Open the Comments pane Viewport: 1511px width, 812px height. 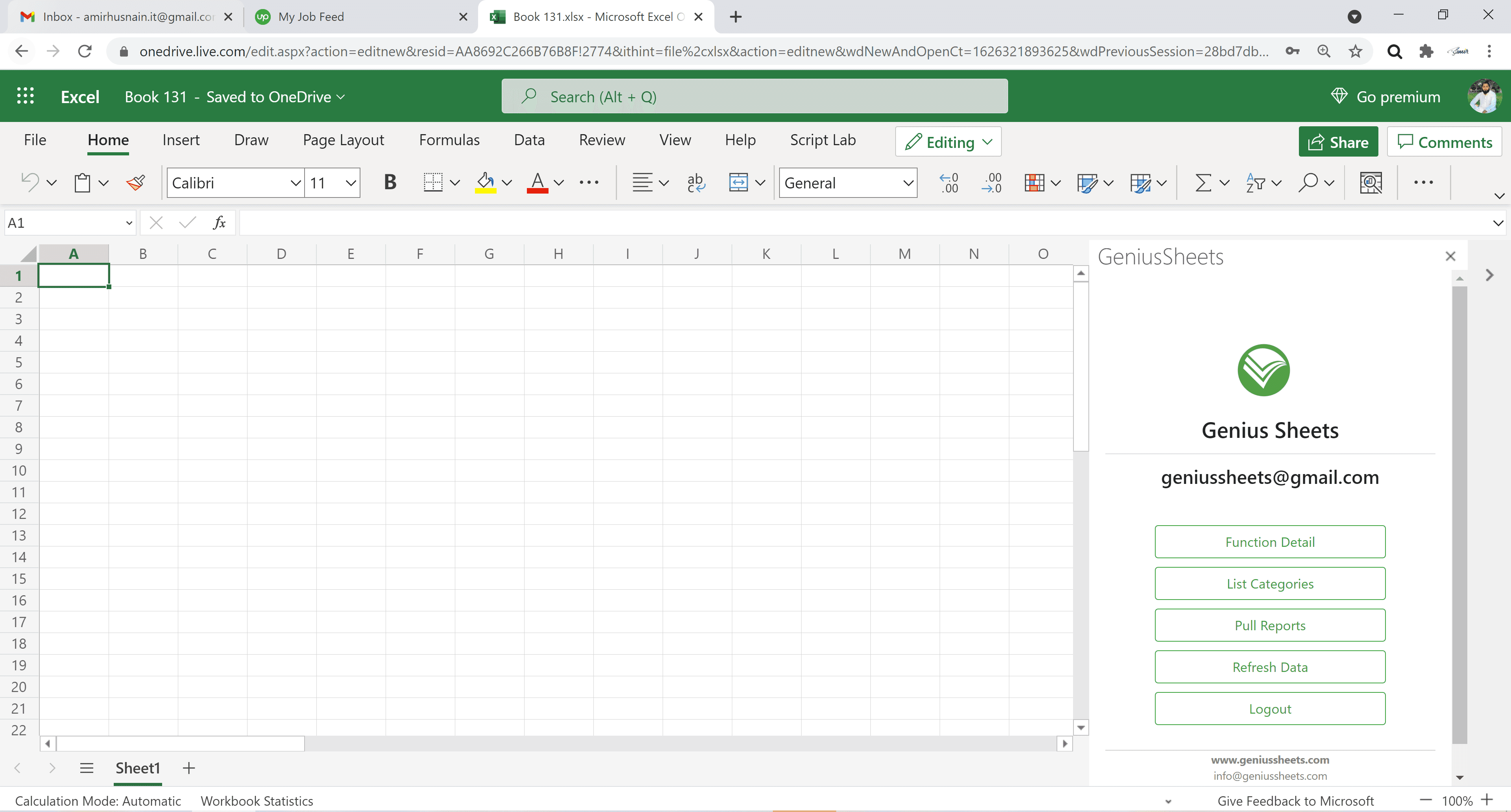pyautogui.click(x=1444, y=142)
